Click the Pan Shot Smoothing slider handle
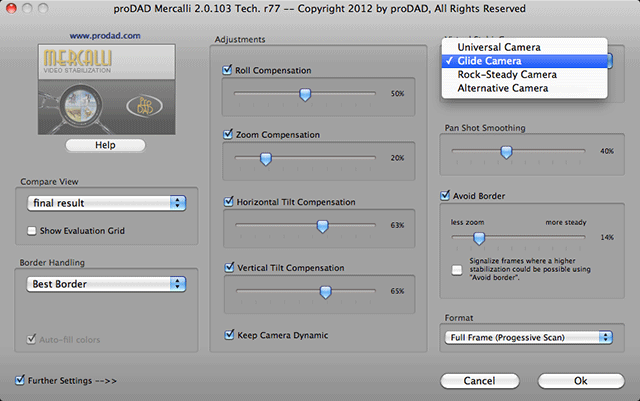Viewport: 640px width, 401px height. [506, 152]
